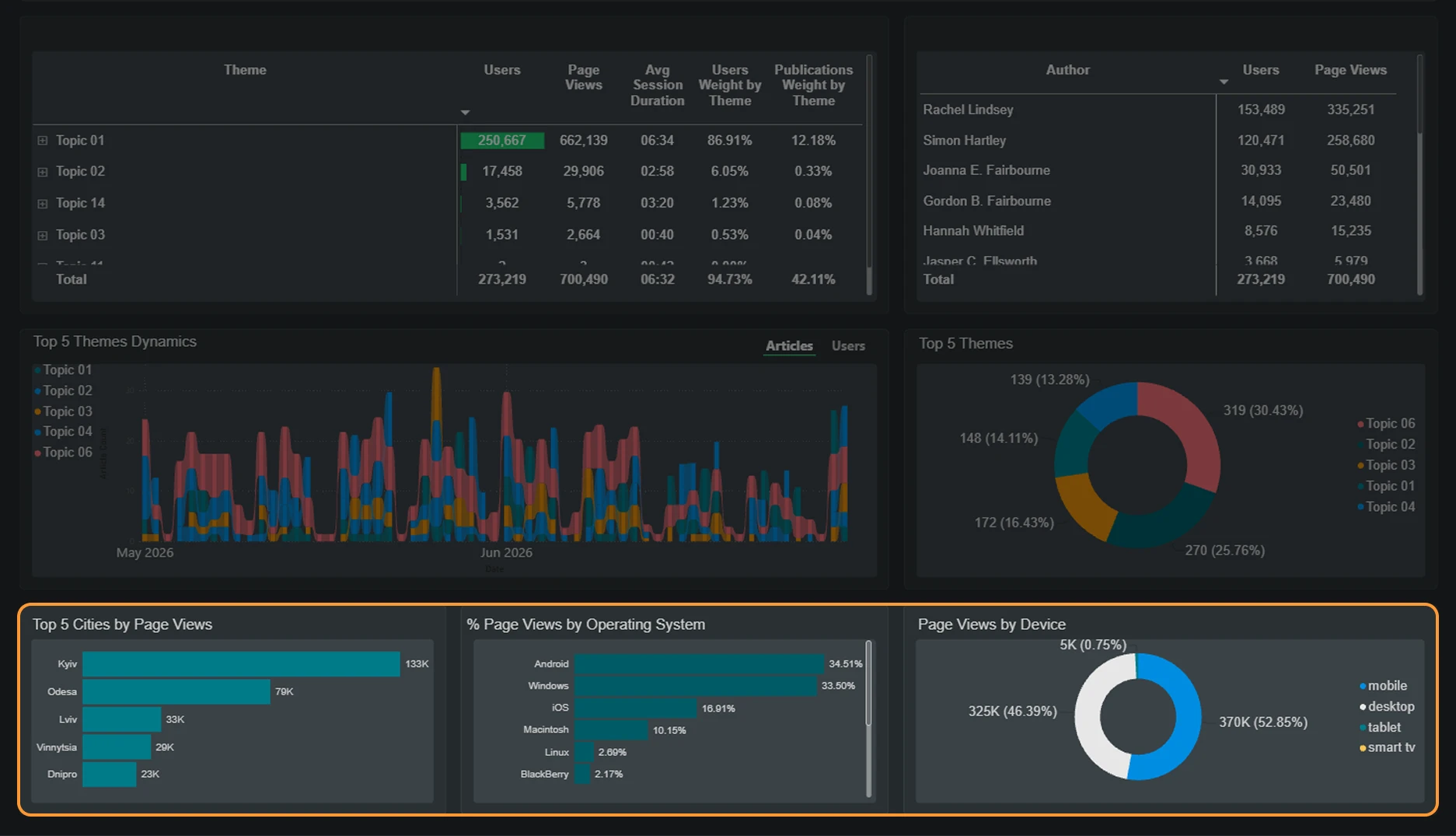Switch to the Articles tab
Image resolution: width=1456 pixels, height=836 pixels.
789,346
